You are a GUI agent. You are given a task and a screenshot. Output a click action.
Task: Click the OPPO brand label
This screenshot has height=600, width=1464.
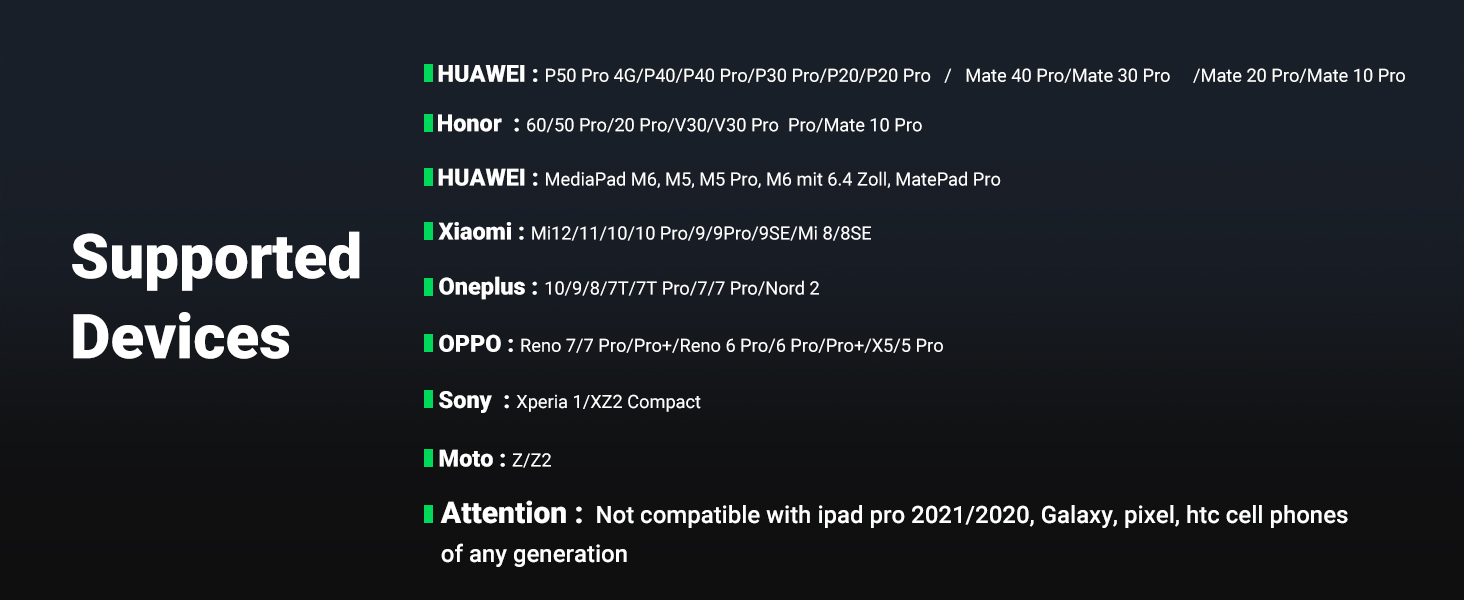tap(470, 344)
